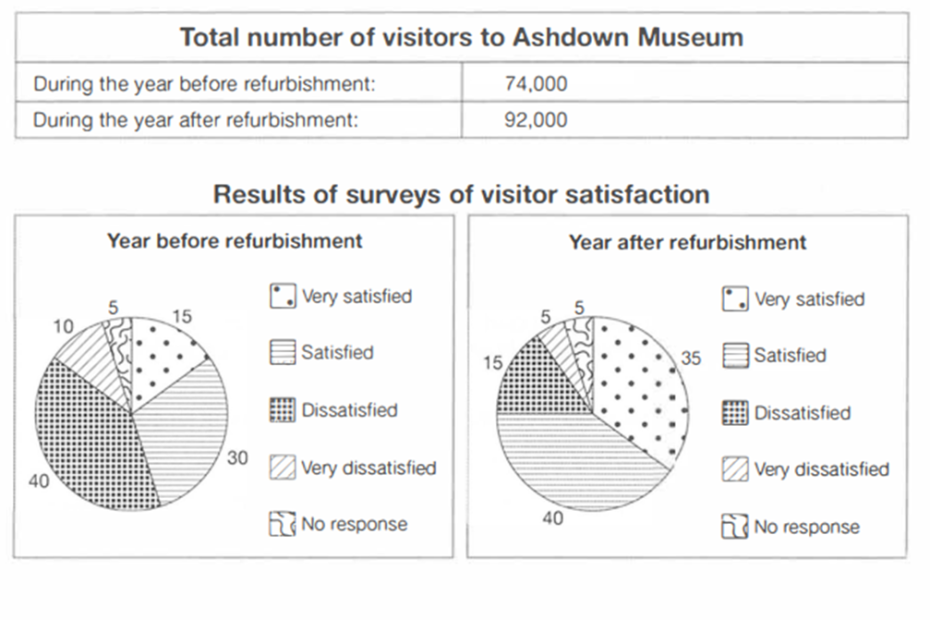Click the "Total number of visitors to Ashdown Museum" header
The image size is (930, 620).
461,39
